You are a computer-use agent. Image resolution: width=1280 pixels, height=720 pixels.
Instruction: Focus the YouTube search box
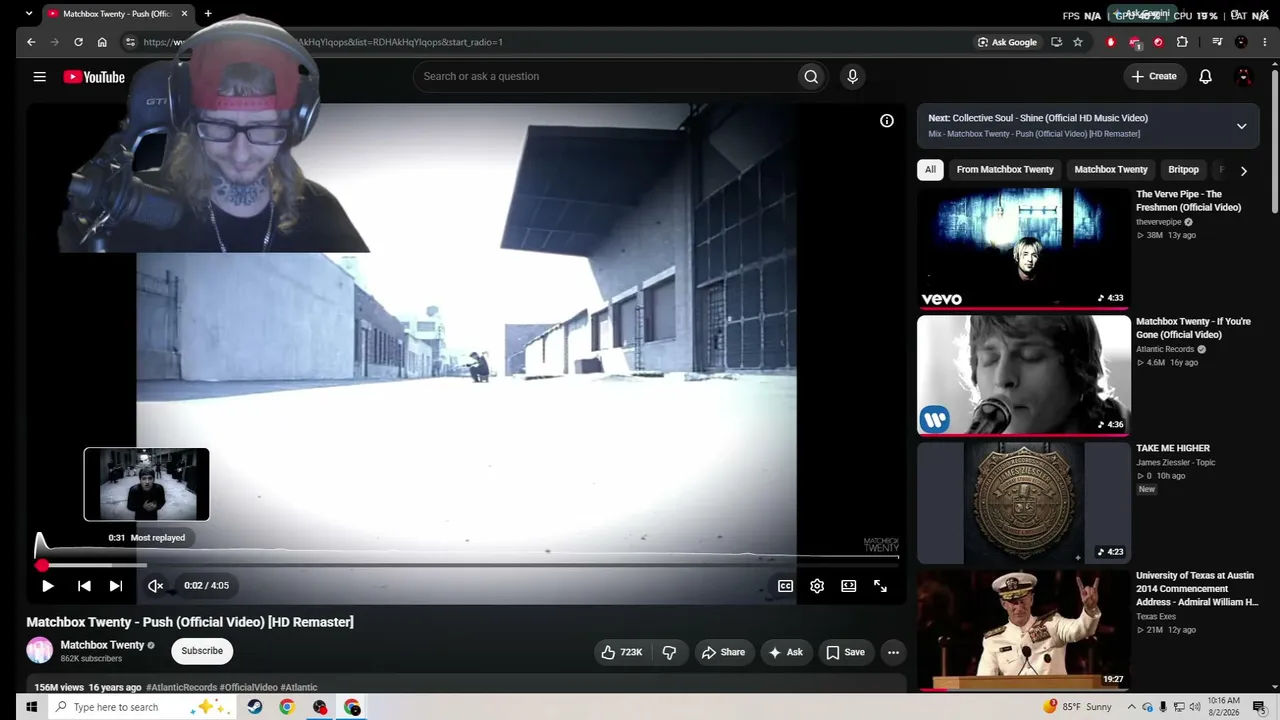(605, 77)
